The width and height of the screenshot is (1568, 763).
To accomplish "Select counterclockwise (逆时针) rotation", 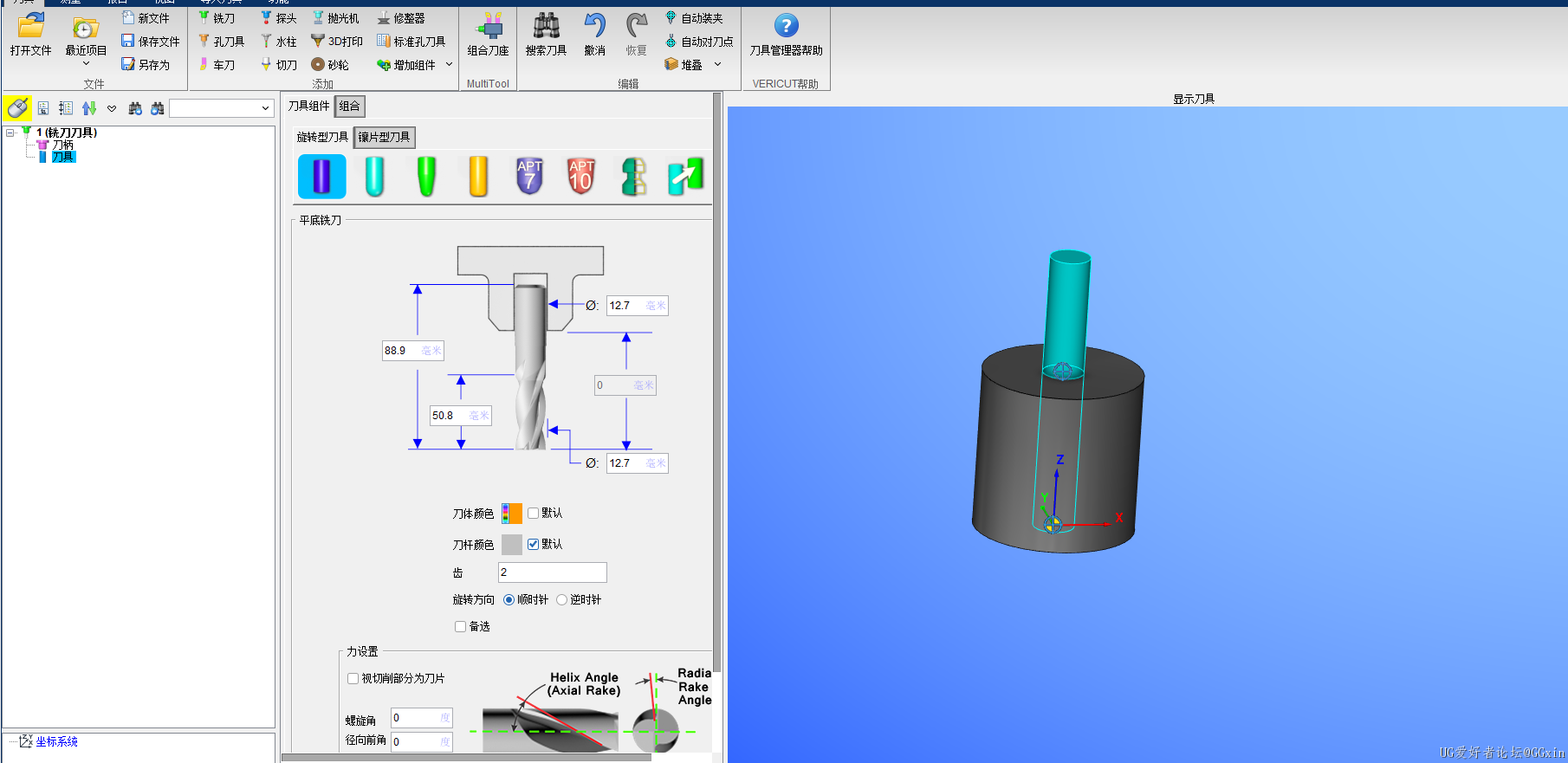I will (561, 599).
